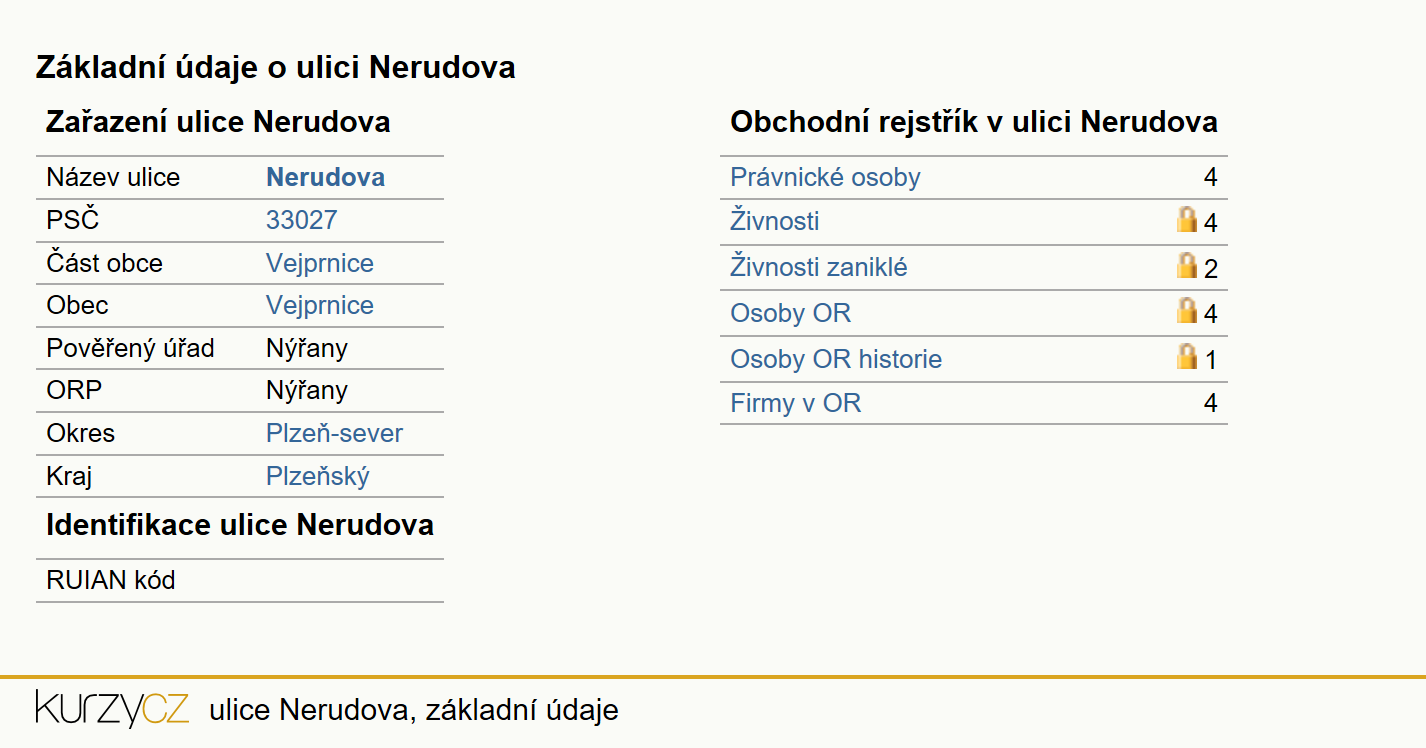Click the lock icon in Osoby OR row
Viewport: 1426px width, 748px height.
1187,311
